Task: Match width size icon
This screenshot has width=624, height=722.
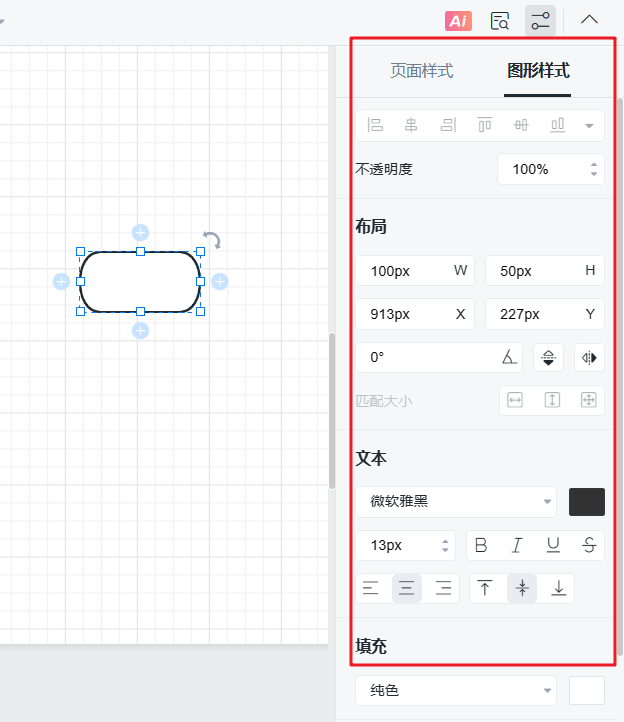Action: coord(514,400)
